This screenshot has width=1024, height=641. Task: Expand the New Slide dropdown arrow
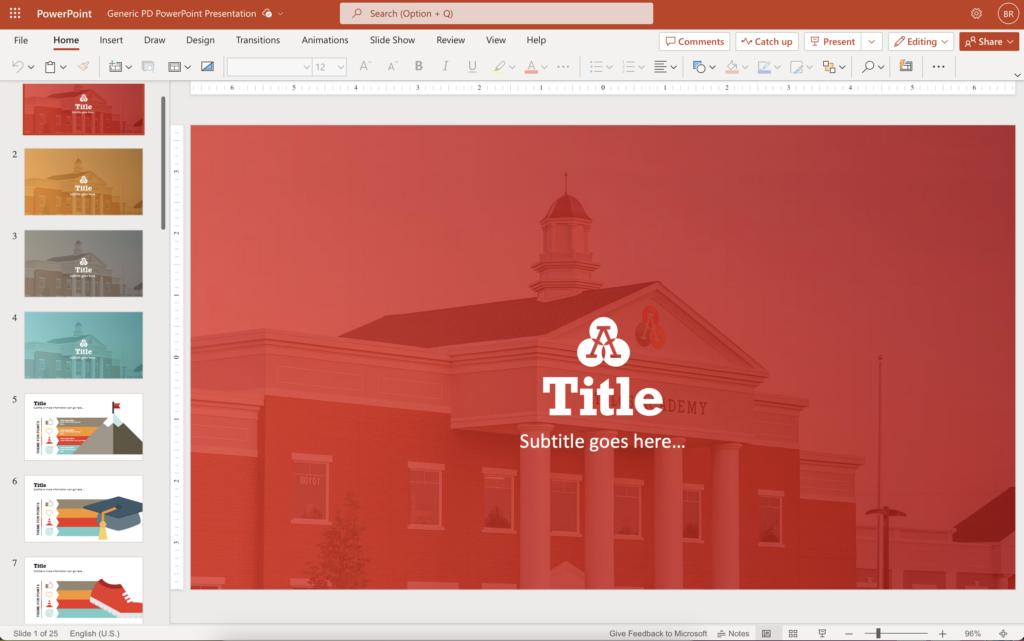(129, 67)
